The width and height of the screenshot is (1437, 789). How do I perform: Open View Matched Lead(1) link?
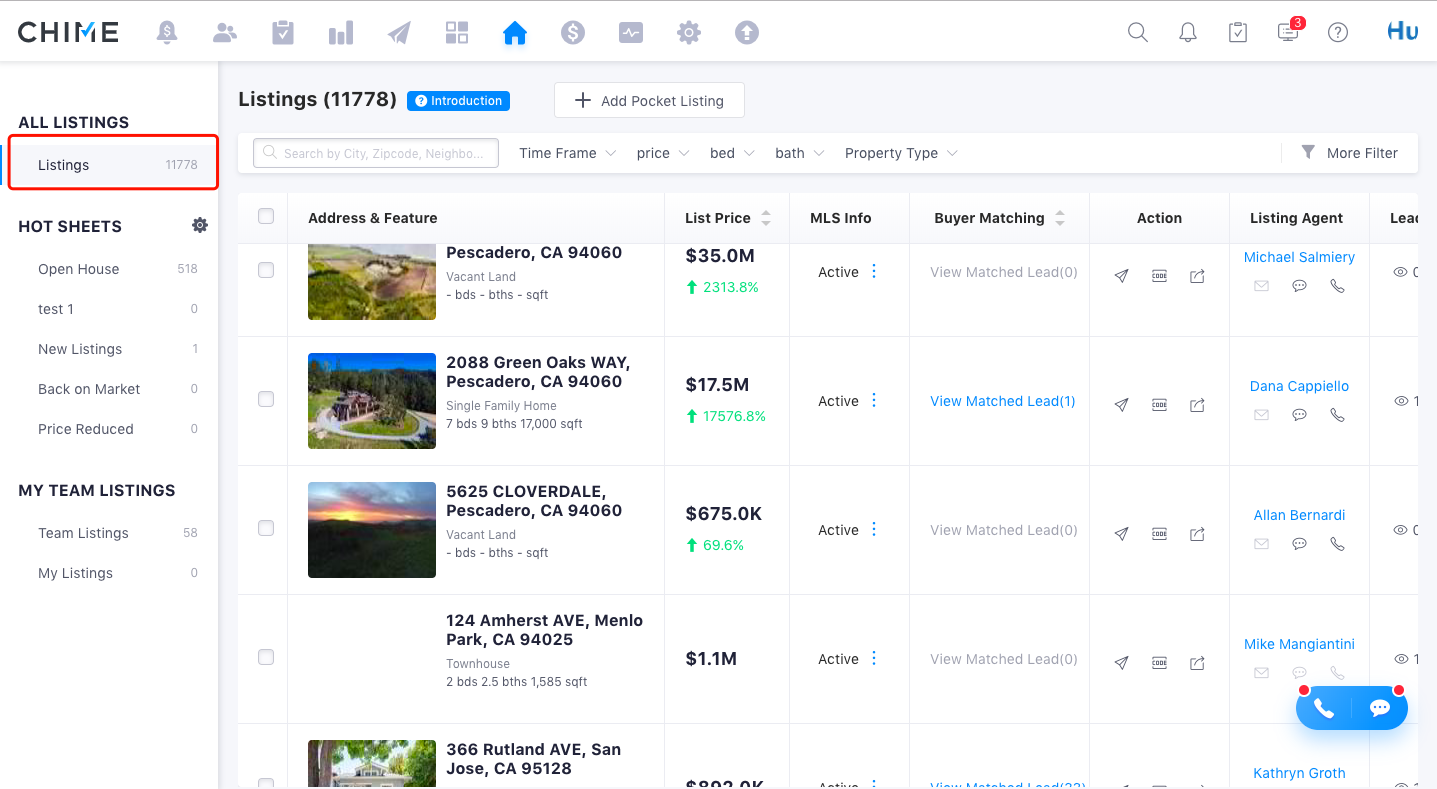1002,401
